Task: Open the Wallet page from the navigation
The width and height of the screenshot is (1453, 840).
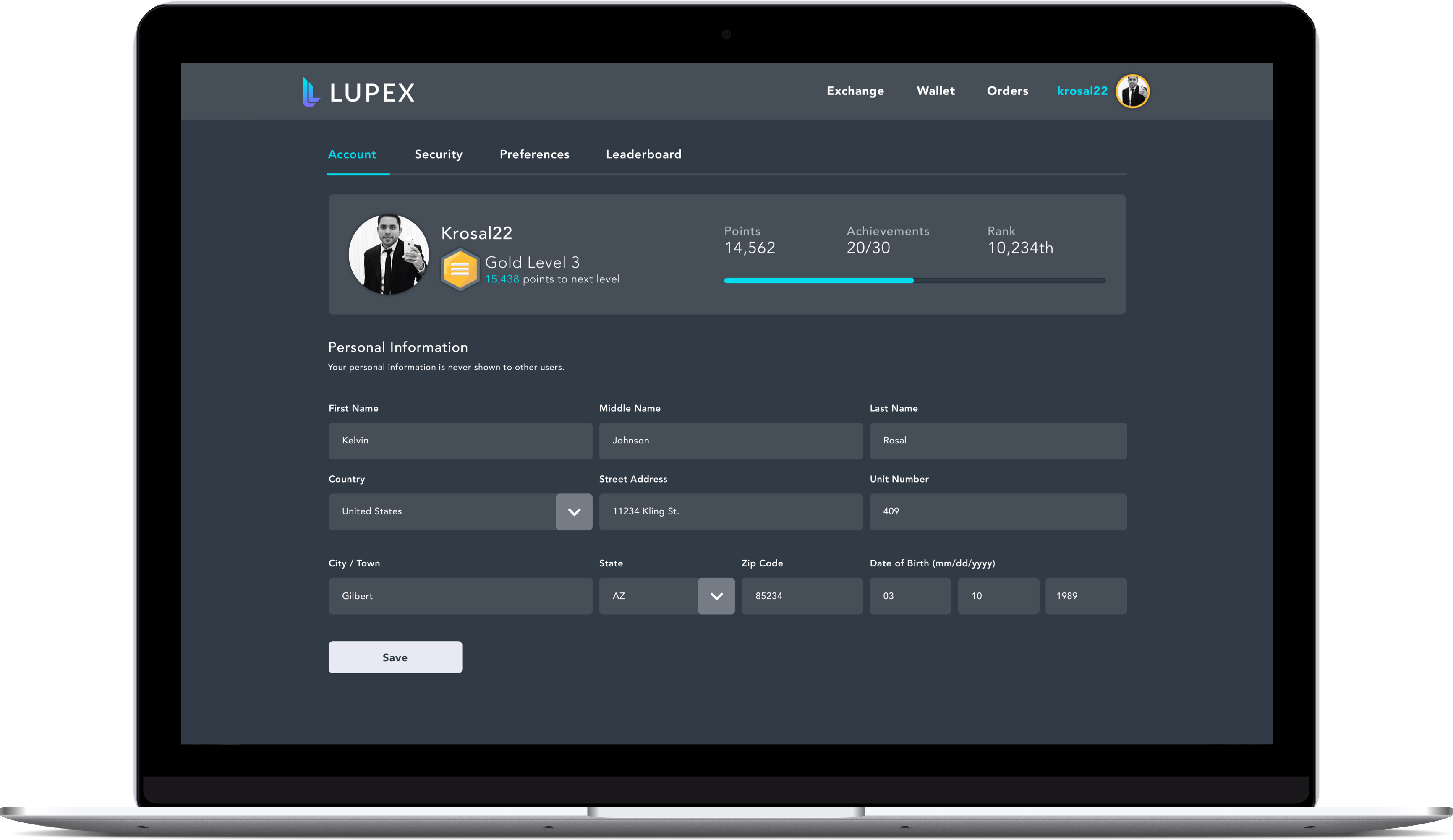Action: coord(935,91)
